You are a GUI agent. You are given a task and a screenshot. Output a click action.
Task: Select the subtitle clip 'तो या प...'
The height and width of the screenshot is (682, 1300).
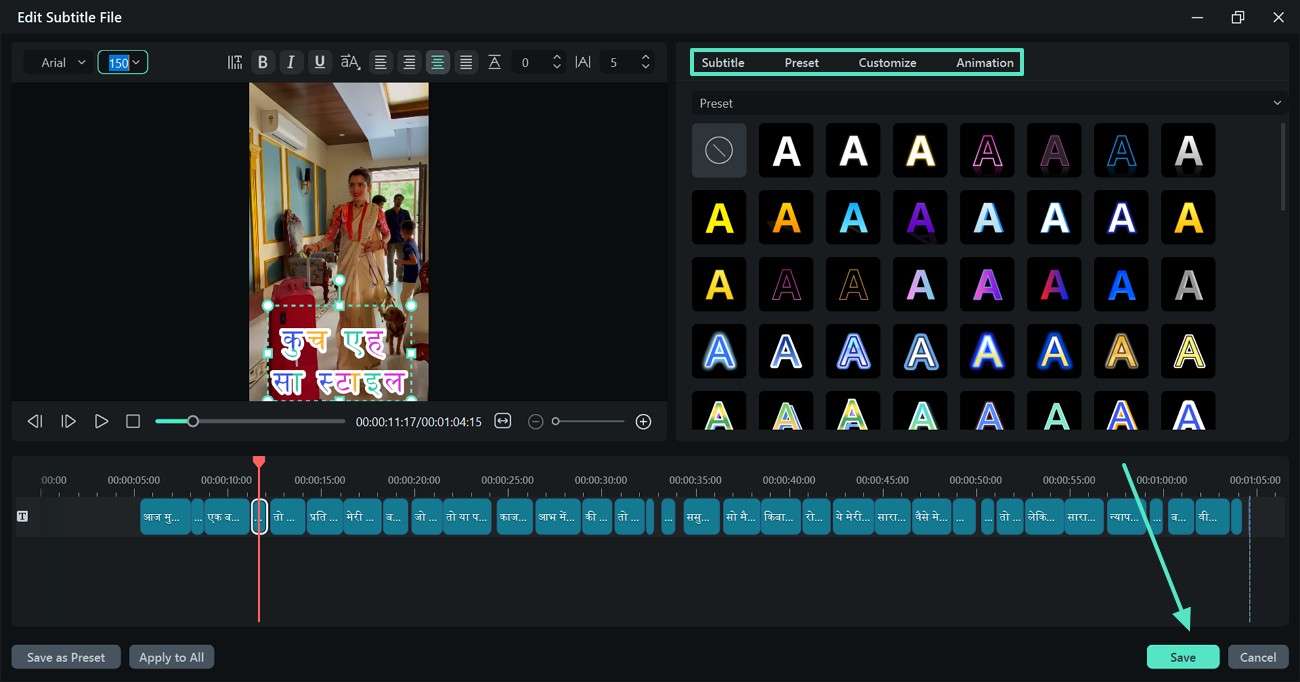[467, 516]
